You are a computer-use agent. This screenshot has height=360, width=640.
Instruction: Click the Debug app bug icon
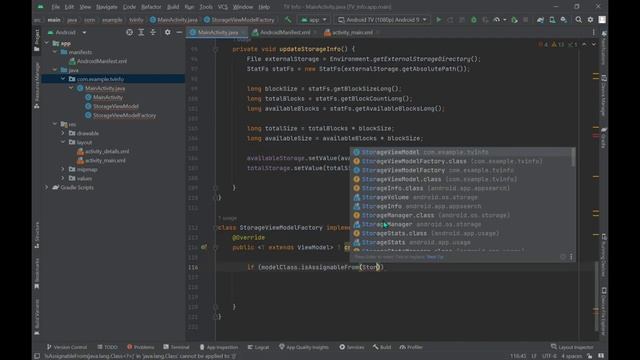coord(473,20)
